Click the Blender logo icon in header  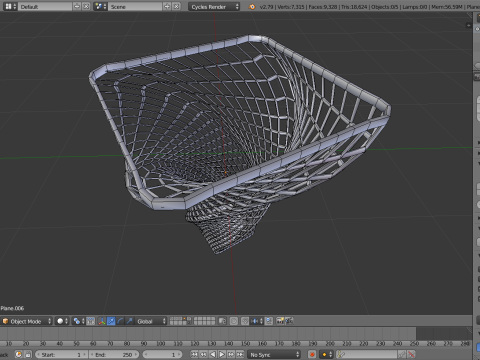tap(252, 6)
